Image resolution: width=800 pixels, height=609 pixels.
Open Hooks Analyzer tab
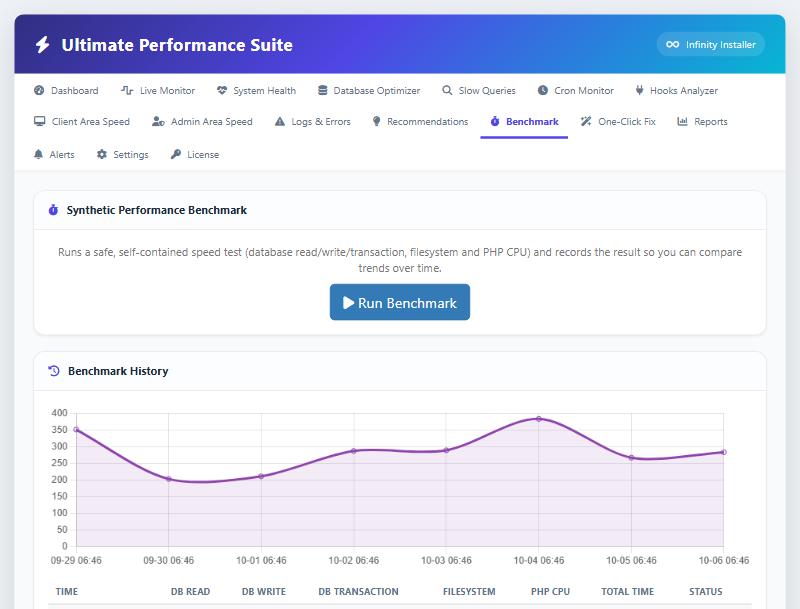pyautogui.click(x=677, y=90)
